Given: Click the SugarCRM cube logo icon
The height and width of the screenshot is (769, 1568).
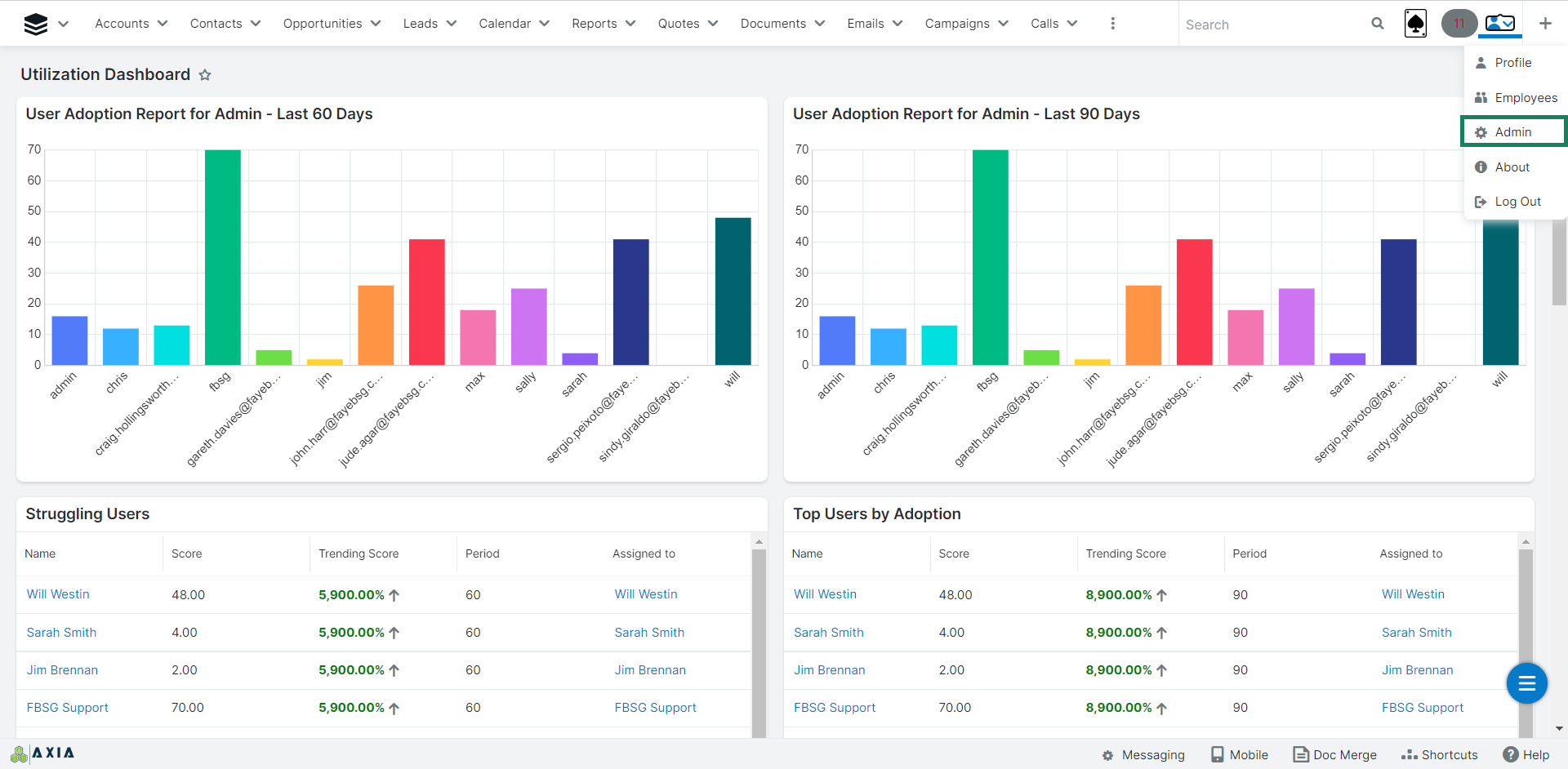Looking at the screenshot, I should coord(36,24).
